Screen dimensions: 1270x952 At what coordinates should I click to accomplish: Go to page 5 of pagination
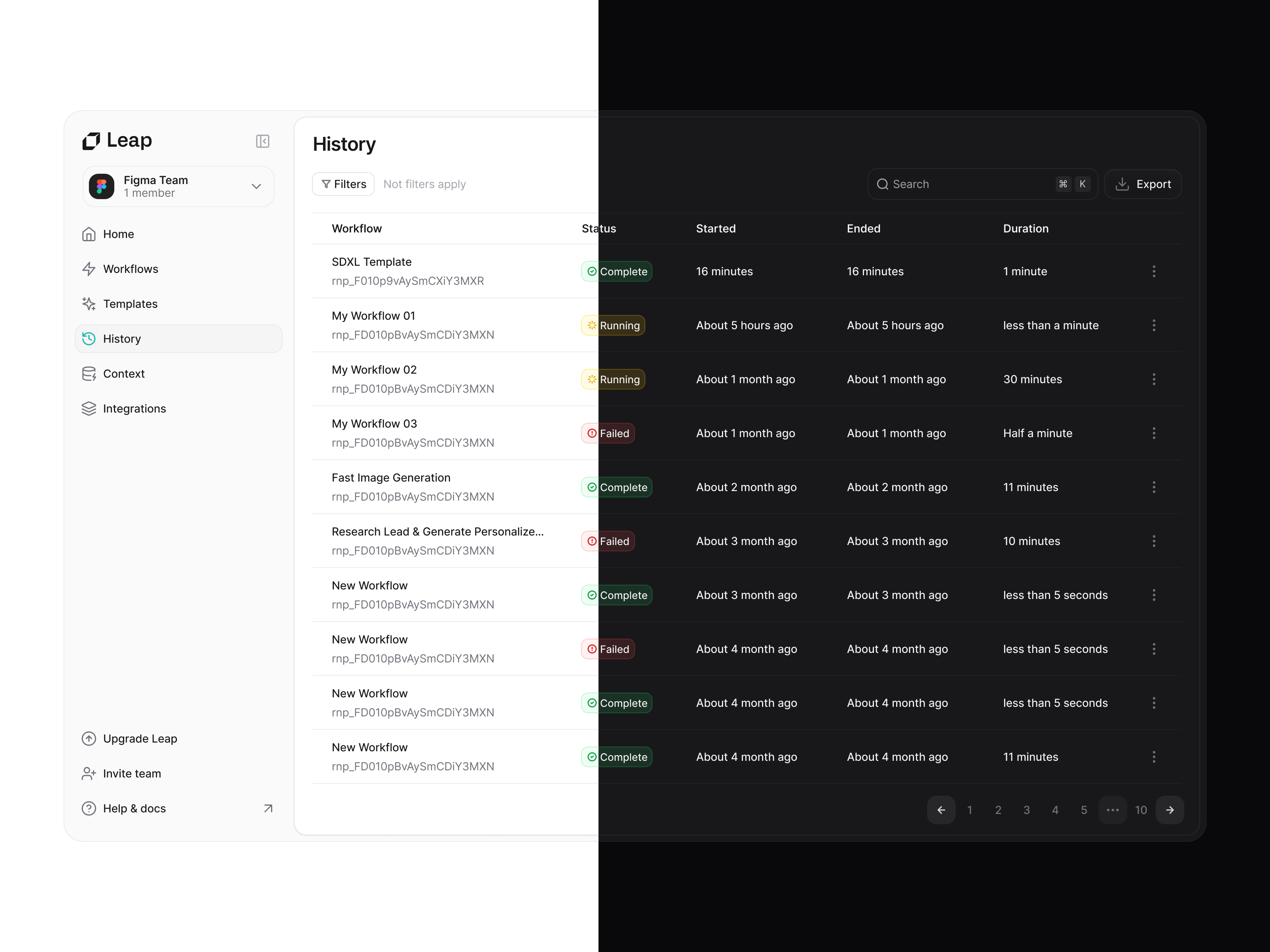[x=1084, y=810]
